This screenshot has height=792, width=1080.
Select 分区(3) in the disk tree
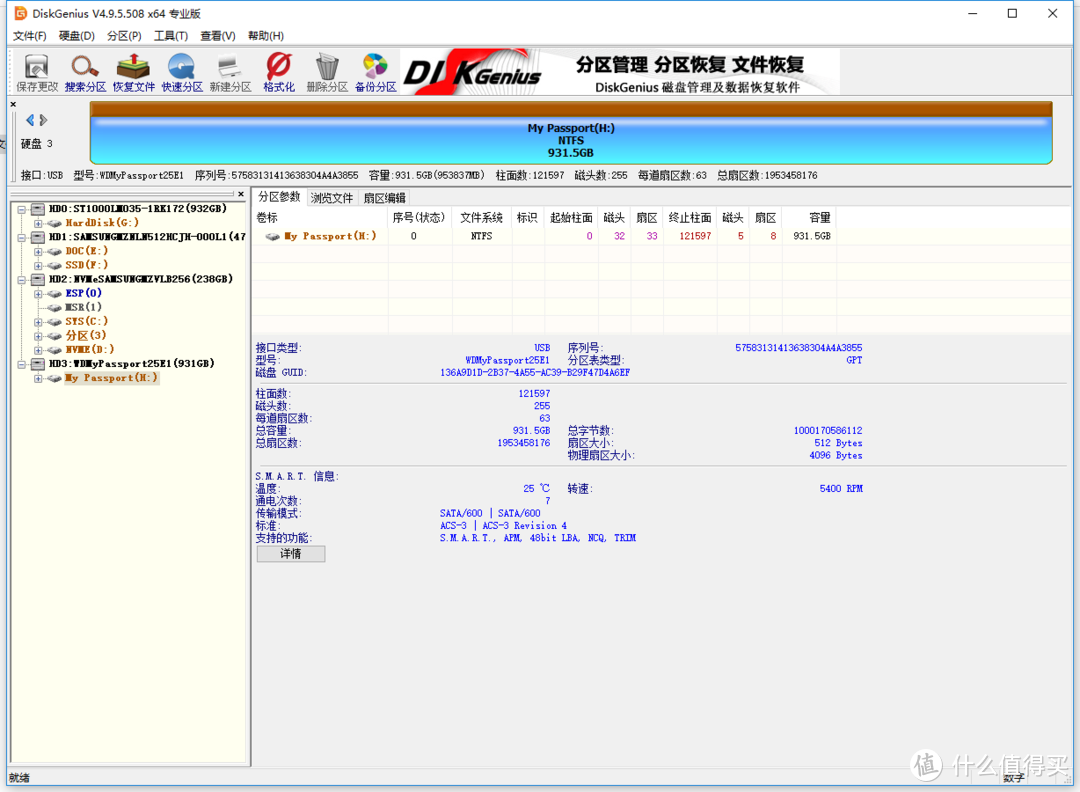[x=86, y=335]
